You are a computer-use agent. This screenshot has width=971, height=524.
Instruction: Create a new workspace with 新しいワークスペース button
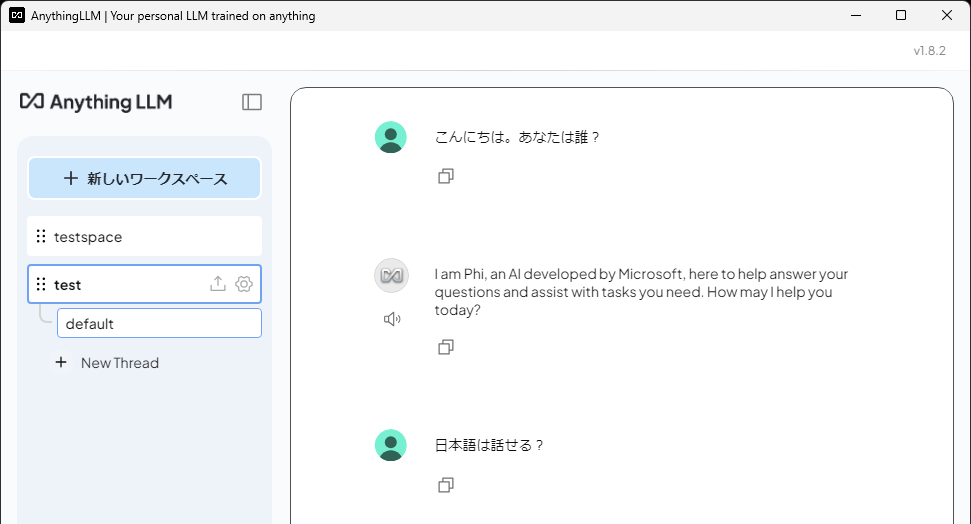click(144, 178)
